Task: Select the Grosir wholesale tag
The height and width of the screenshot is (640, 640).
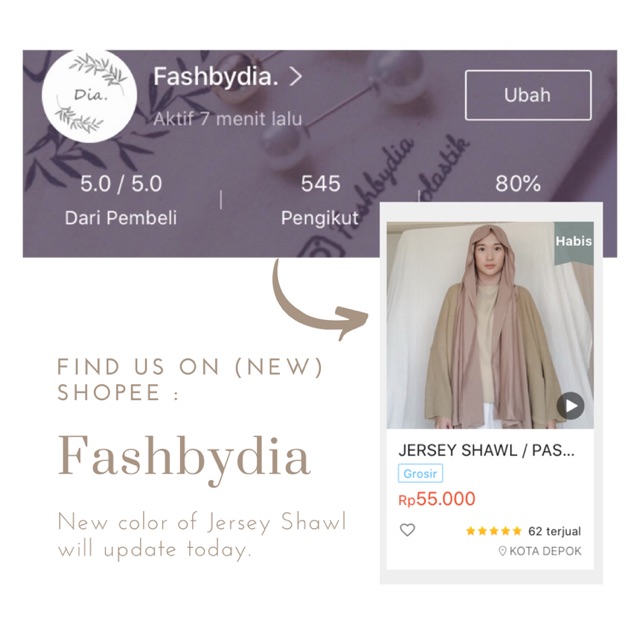Action: tap(420, 473)
